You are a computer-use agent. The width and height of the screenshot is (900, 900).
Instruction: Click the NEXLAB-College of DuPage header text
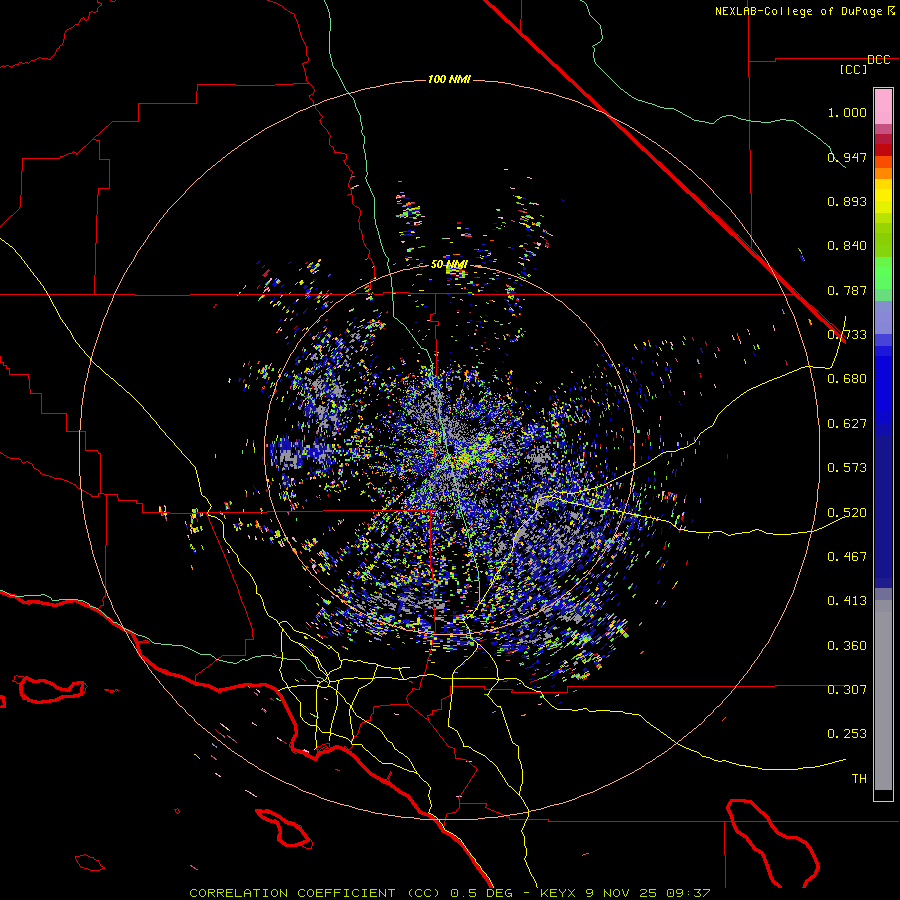[798, 11]
